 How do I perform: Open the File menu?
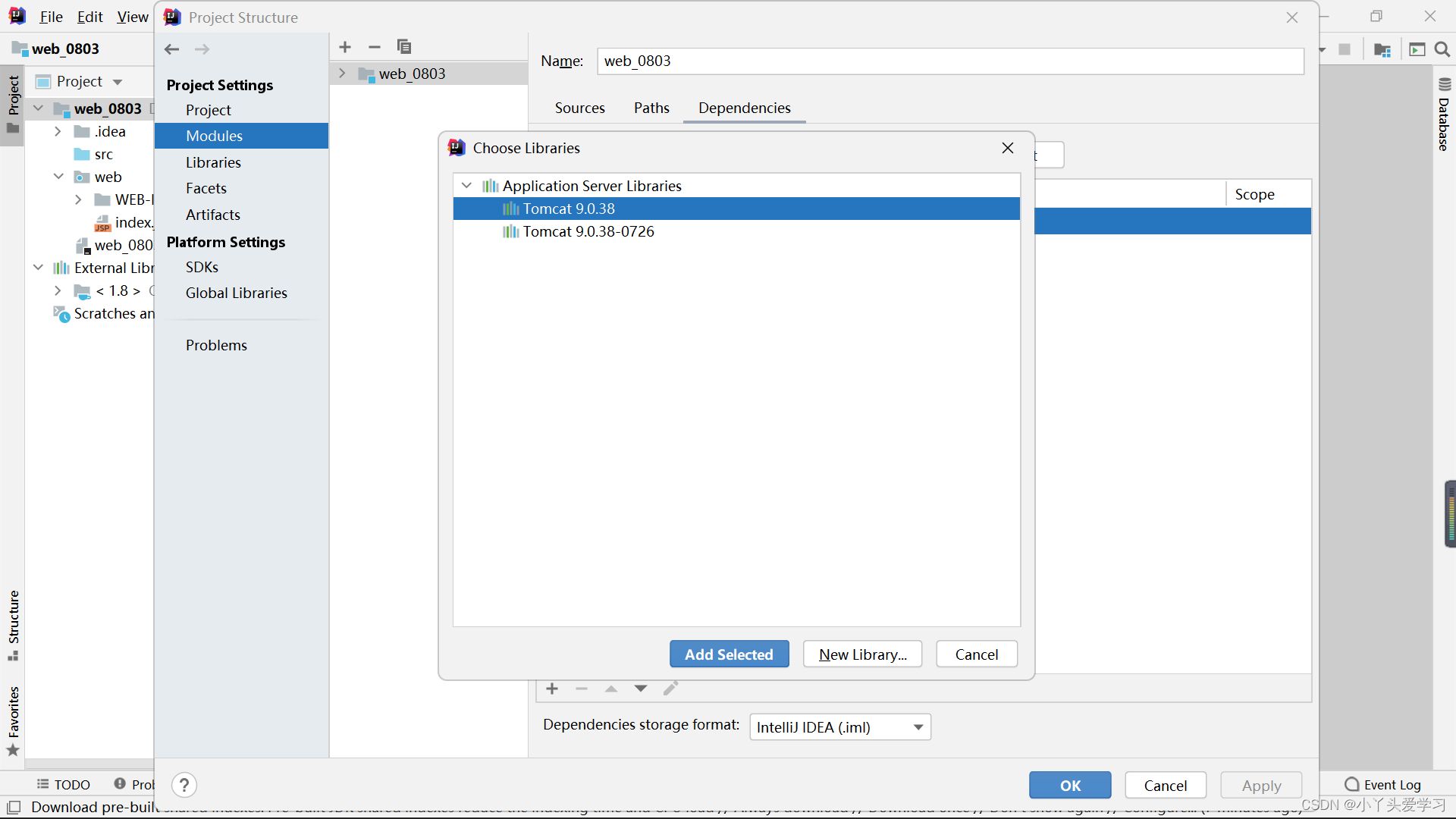tap(51, 17)
